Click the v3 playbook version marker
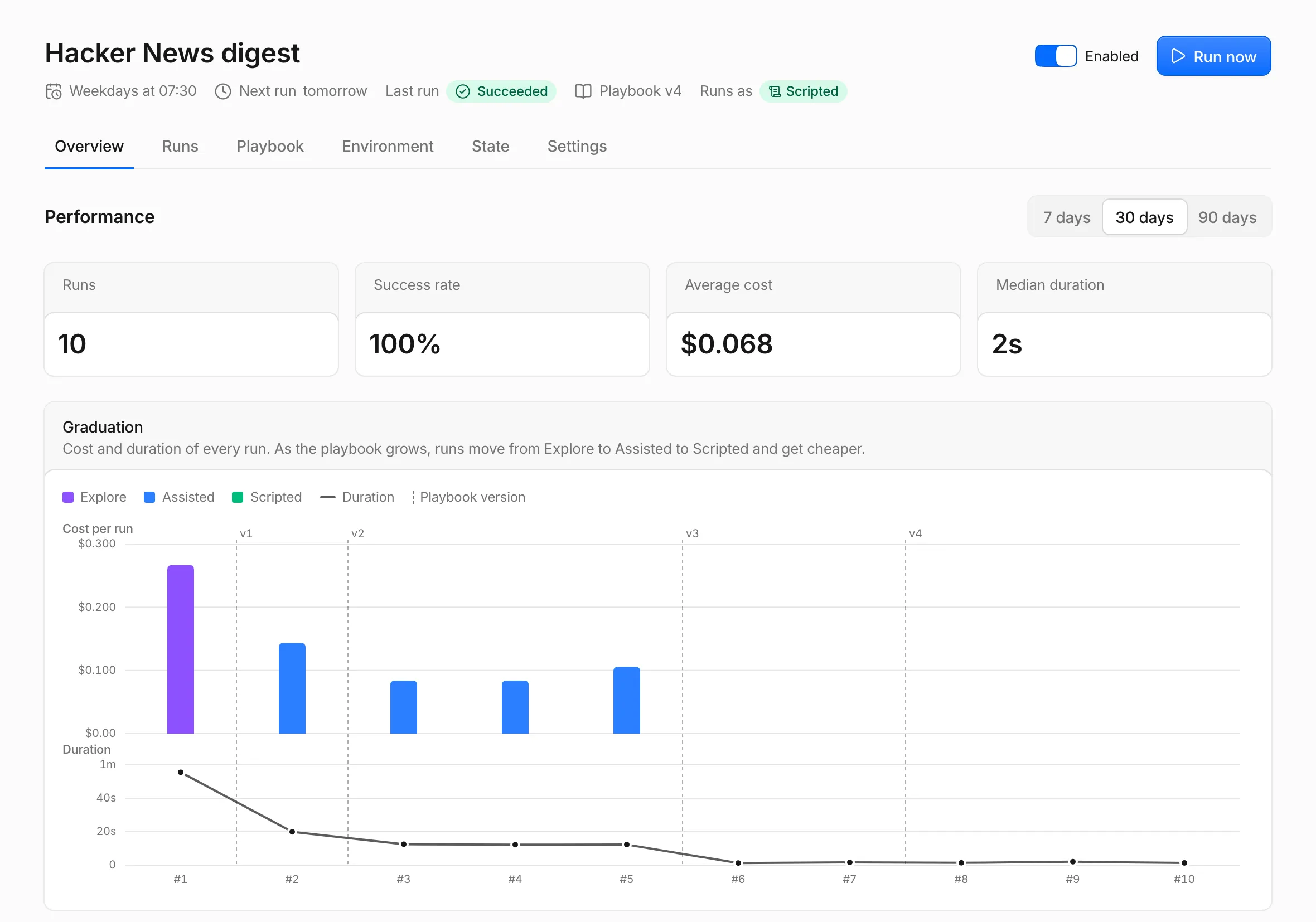The height and width of the screenshot is (922, 1316). click(693, 533)
